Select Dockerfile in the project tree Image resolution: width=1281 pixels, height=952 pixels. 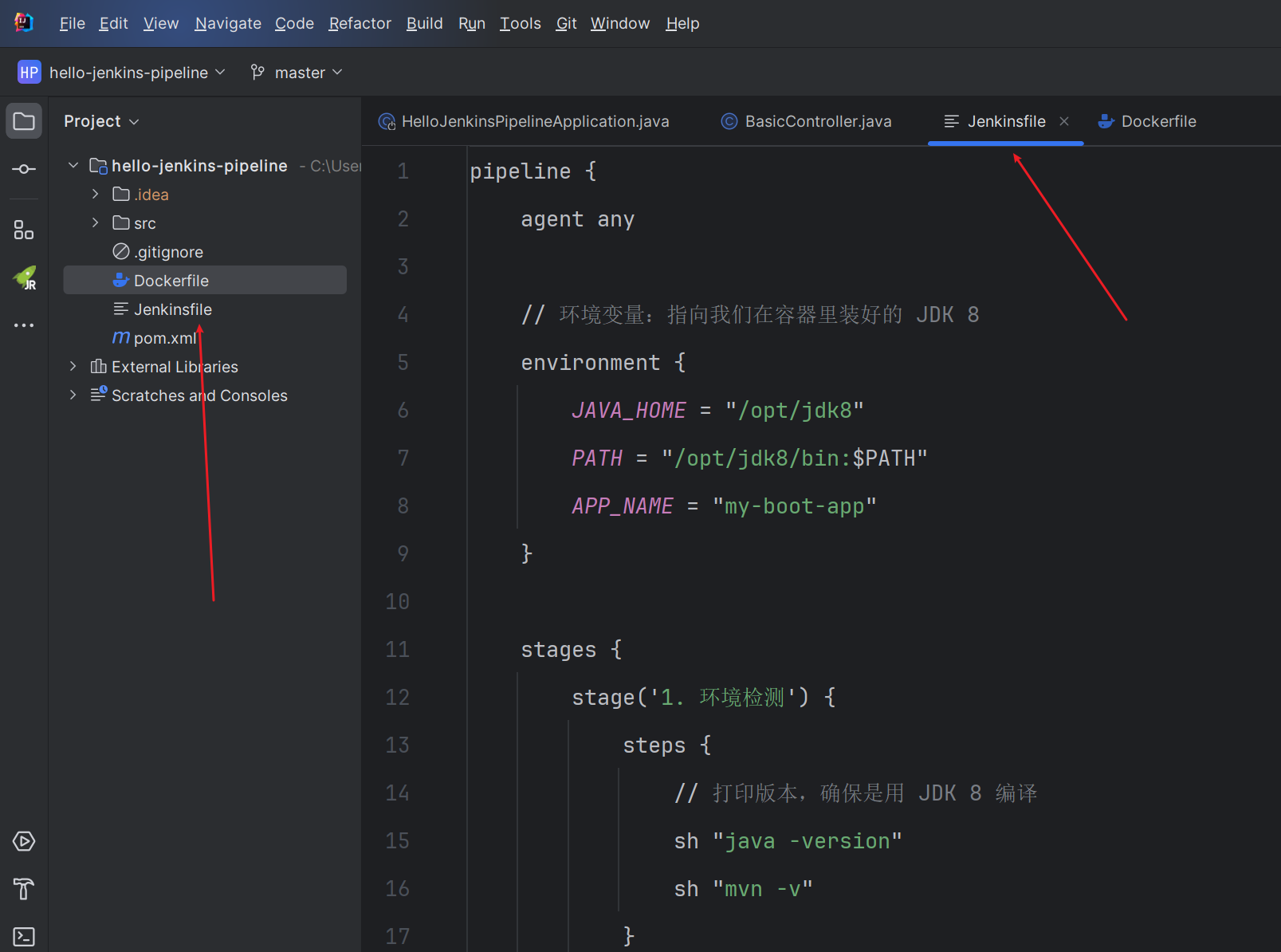[205, 281]
